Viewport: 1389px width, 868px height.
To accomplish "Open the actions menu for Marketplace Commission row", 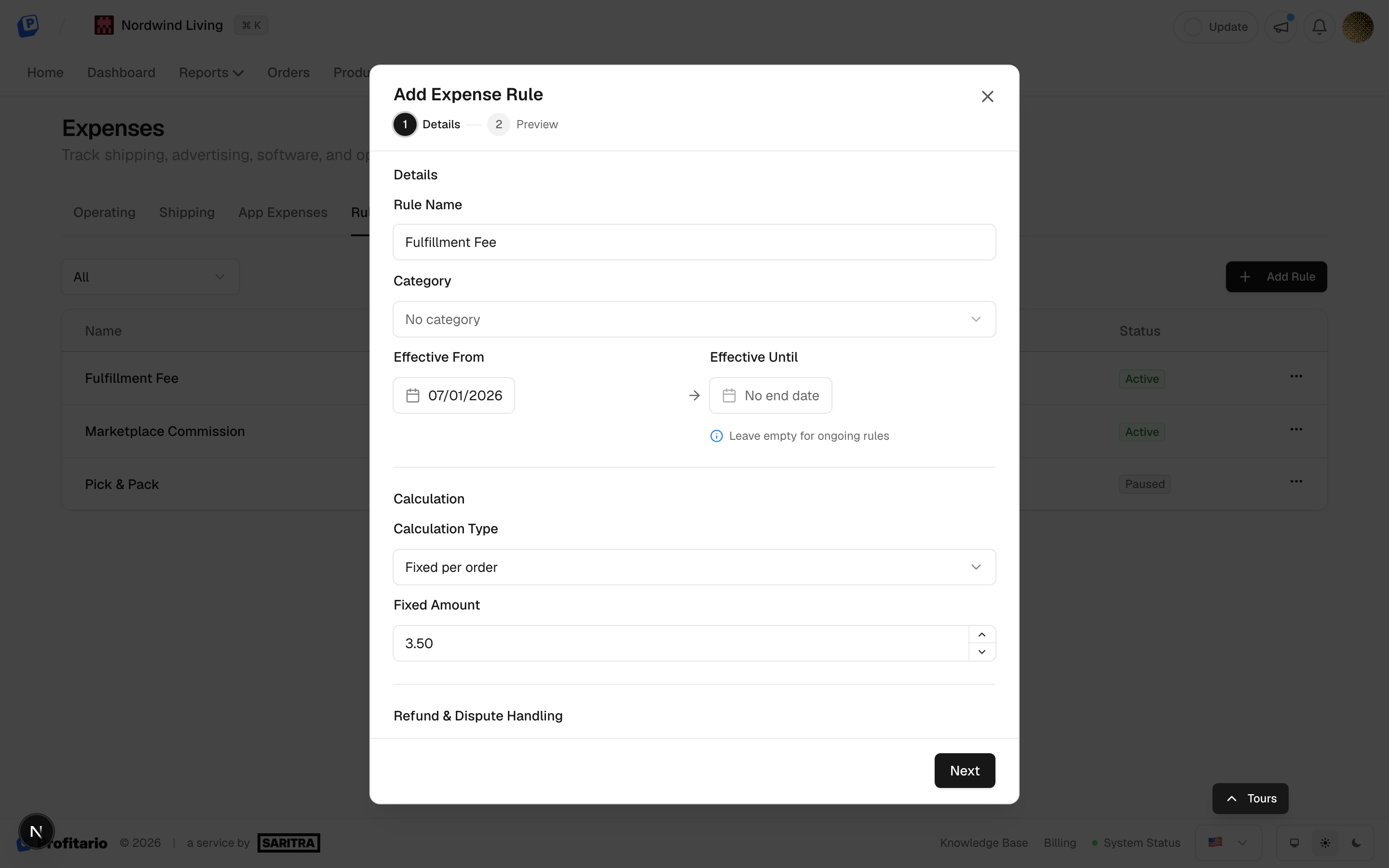I will tap(1296, 429).
